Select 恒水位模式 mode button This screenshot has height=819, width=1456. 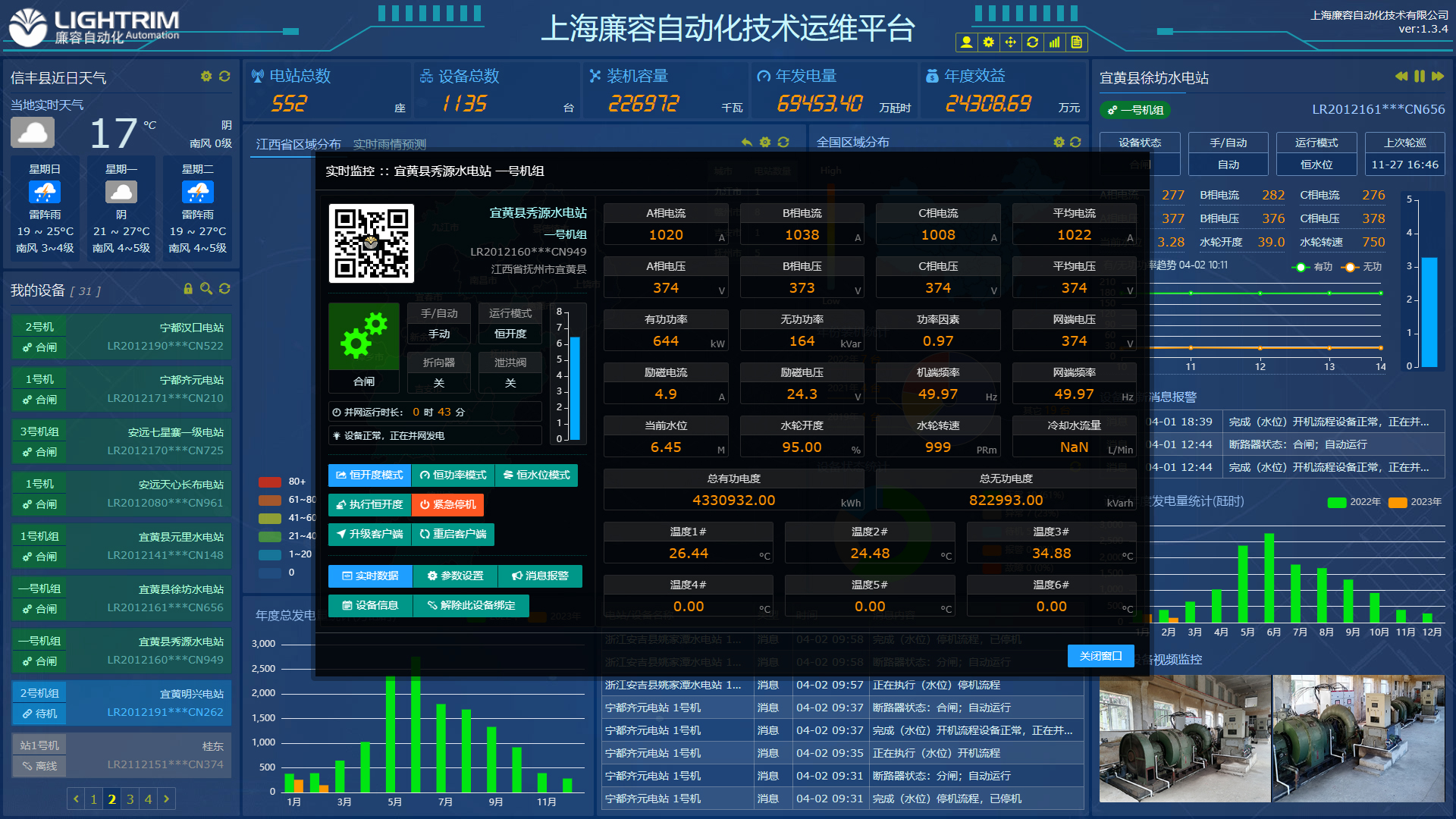pos(536,475)
